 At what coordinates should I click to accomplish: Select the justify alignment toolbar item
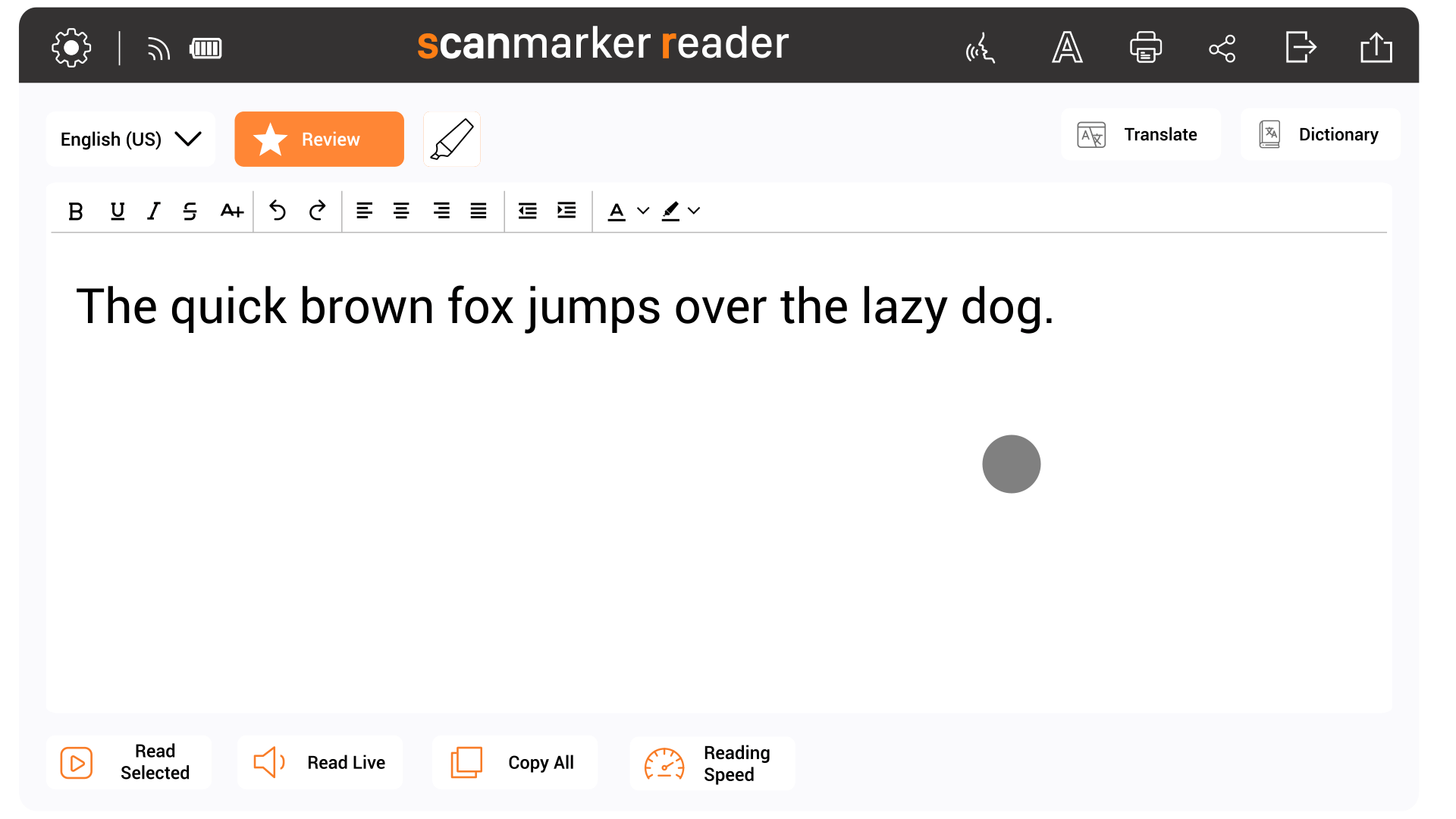click(478, 209)
